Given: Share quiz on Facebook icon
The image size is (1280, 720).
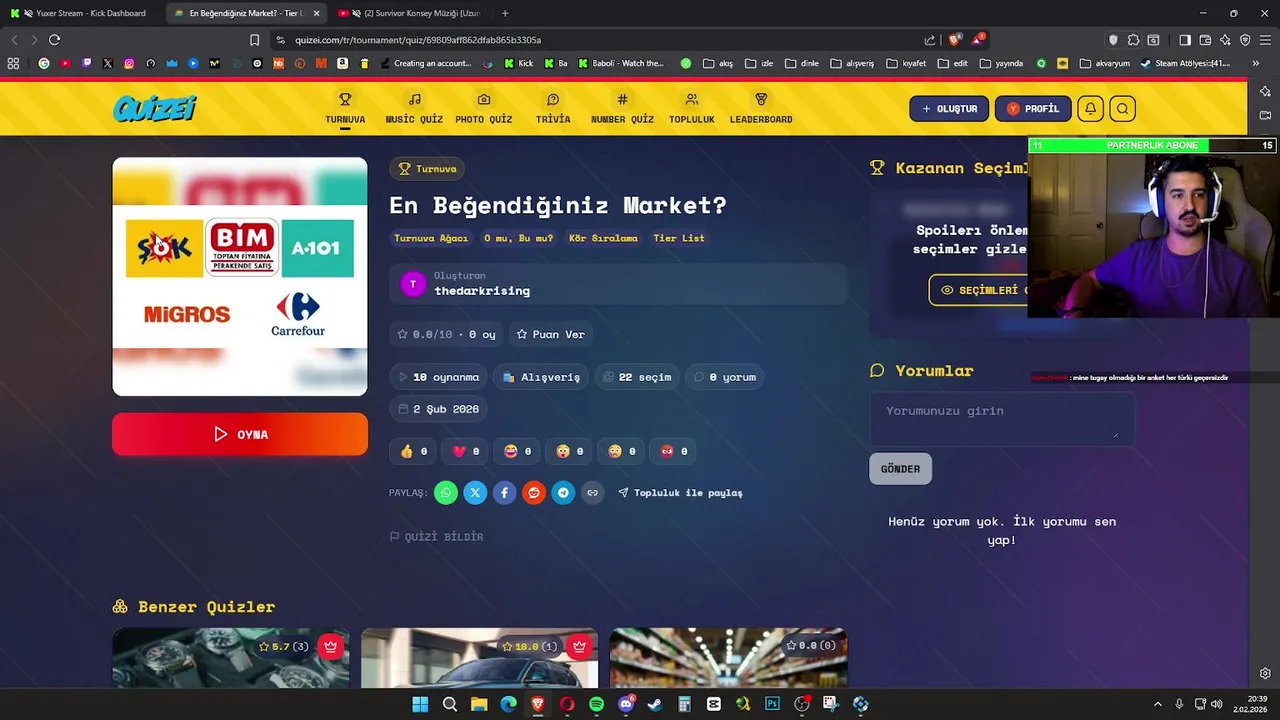Looking at the screenshot, I should (x=505, y=493).
